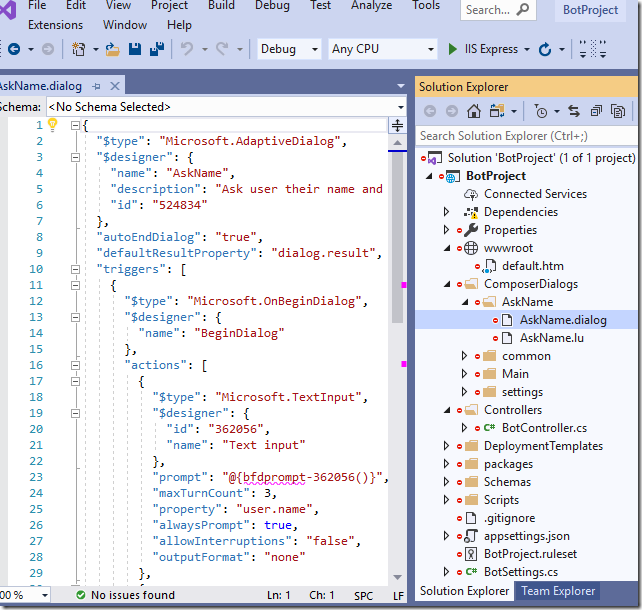Viewport: 642px width, 610px height.
Task: Select AskName.lu file
Action: coord(552,338)
